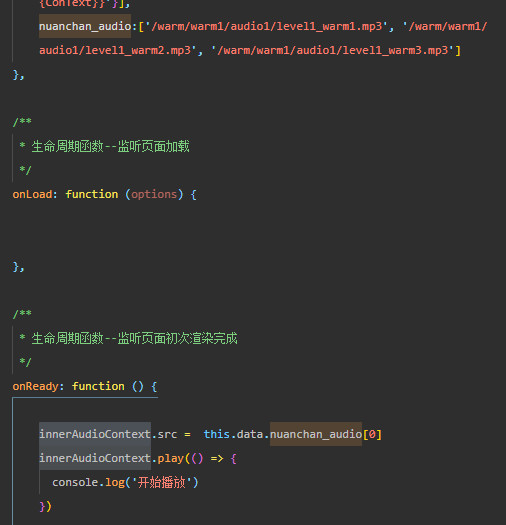Click the '/warm/warm1/audio1/level1_warm3.mp3' string
The image size is (506, 525).
(x=333, y=50)
